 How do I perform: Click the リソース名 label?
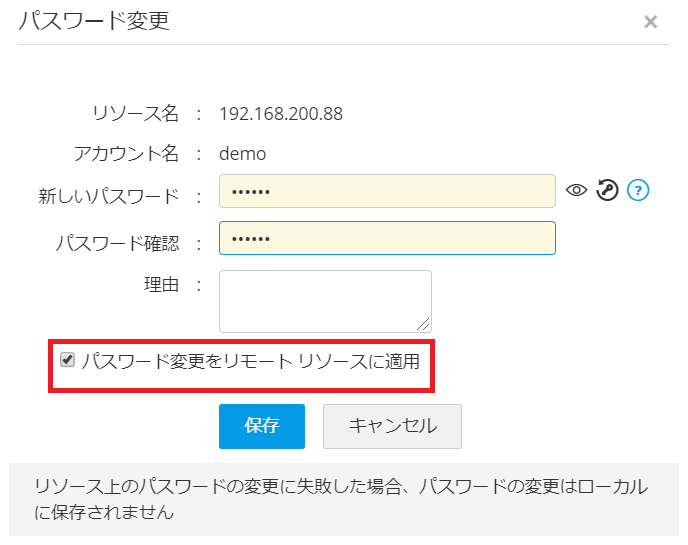click(135, 114)
